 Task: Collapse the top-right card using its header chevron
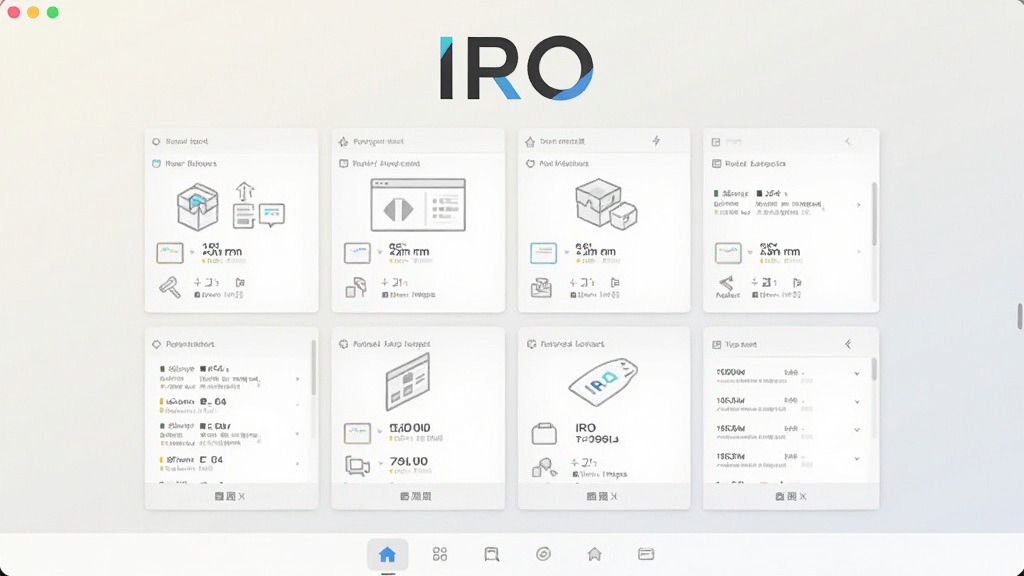click(848, 141)
